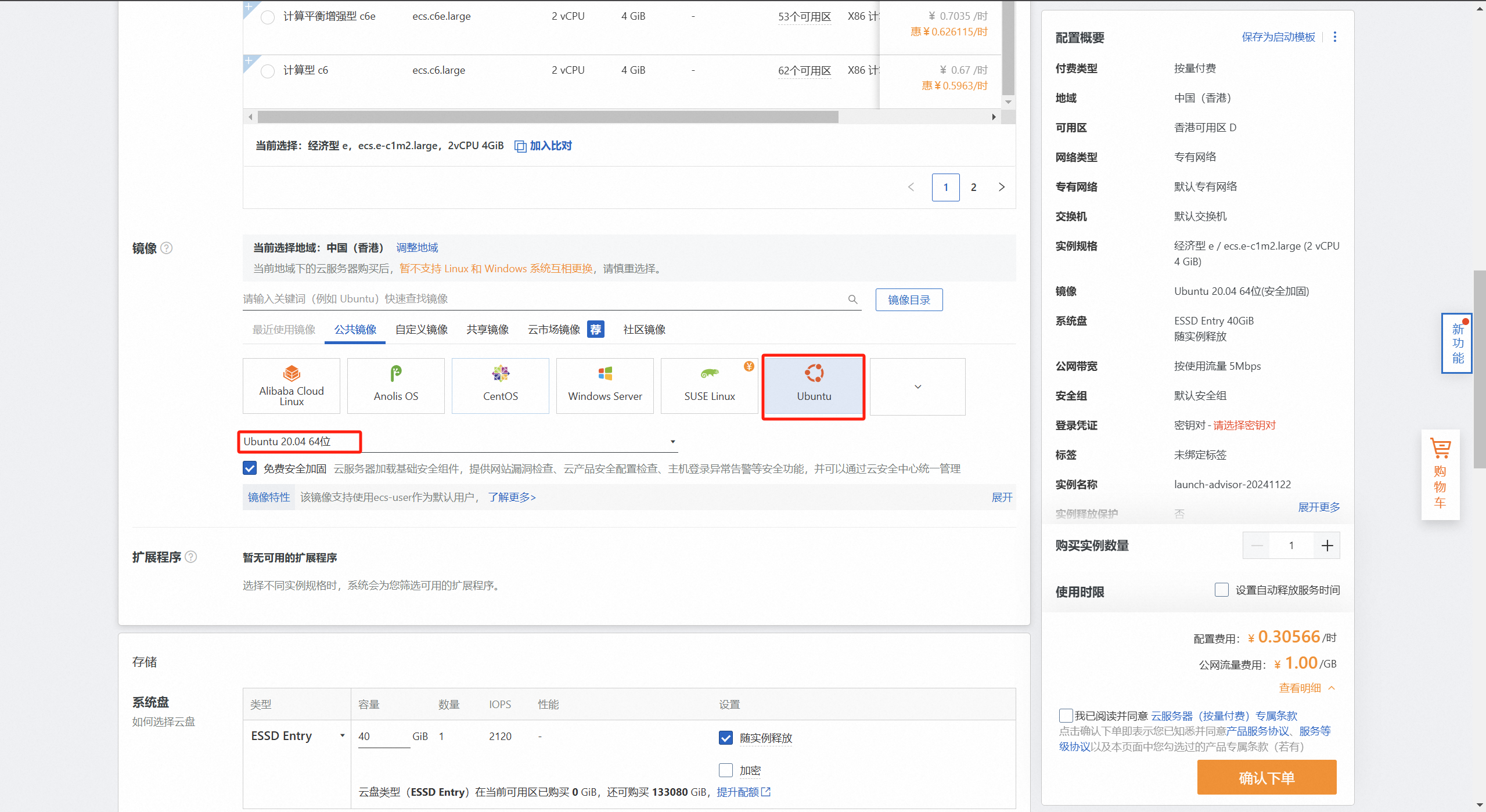Select the Windows Server image tile

(605, 385)
